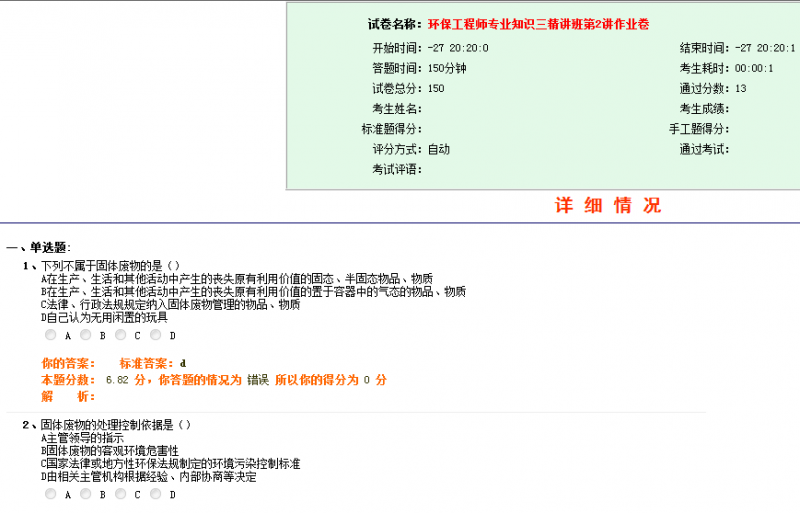The width and height of the screenshot is (800, 513).
Task: Select radio option C for question 1
Action: [x=120, y=335]
